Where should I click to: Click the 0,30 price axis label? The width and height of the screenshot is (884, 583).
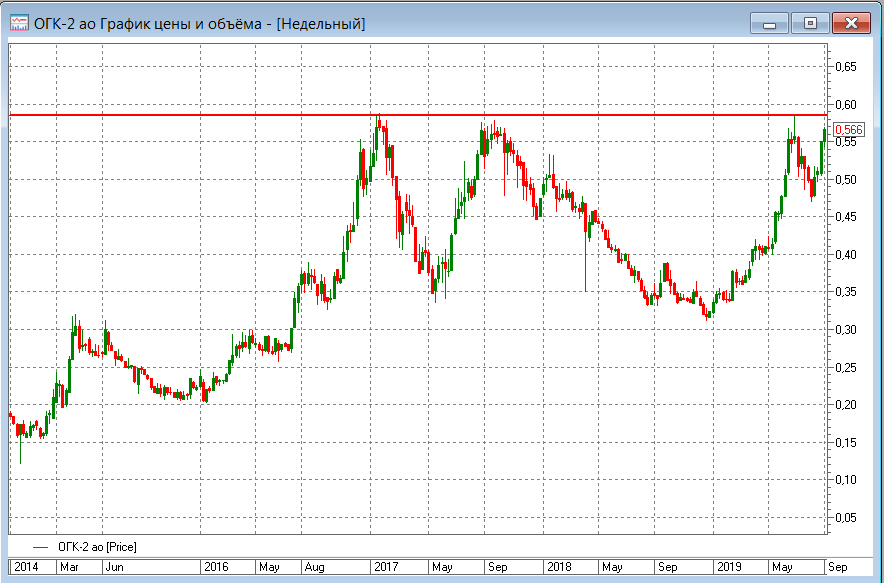coord(846,330)
